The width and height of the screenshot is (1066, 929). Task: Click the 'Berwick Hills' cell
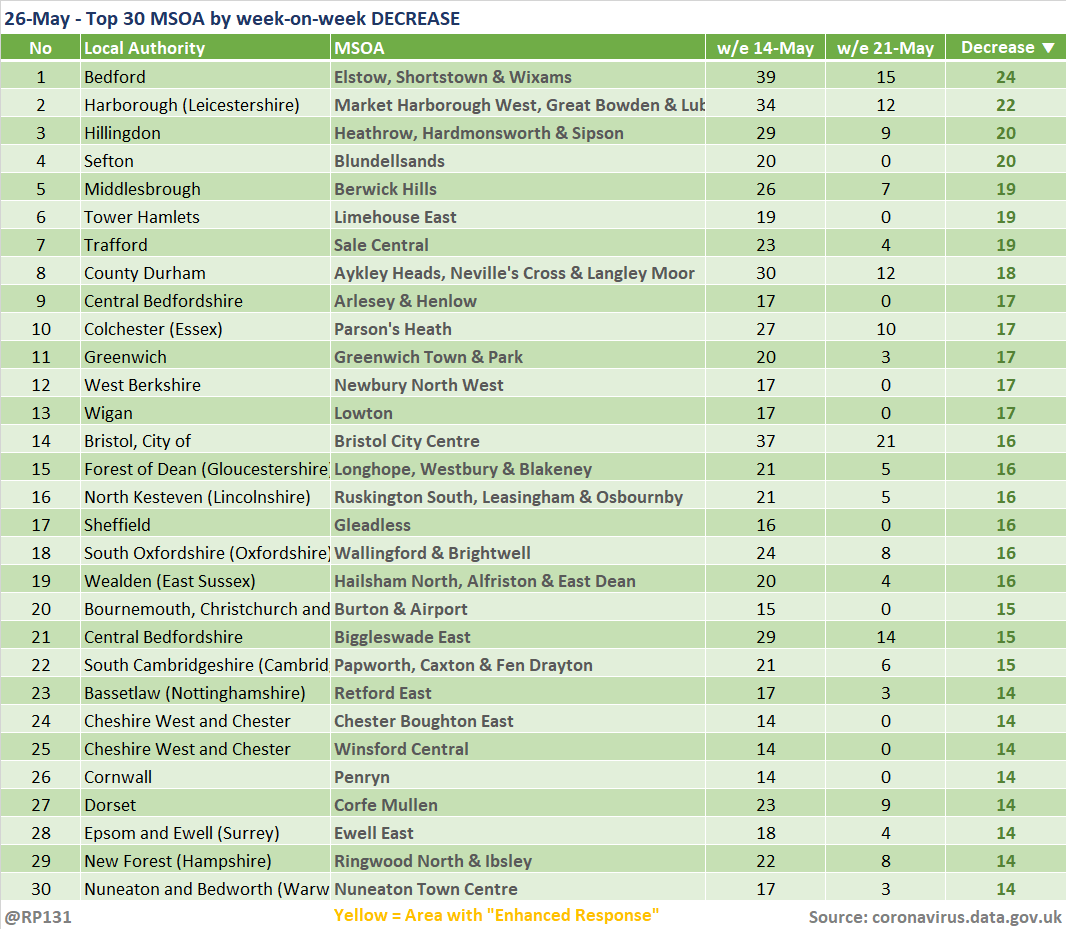pos(518,188)
